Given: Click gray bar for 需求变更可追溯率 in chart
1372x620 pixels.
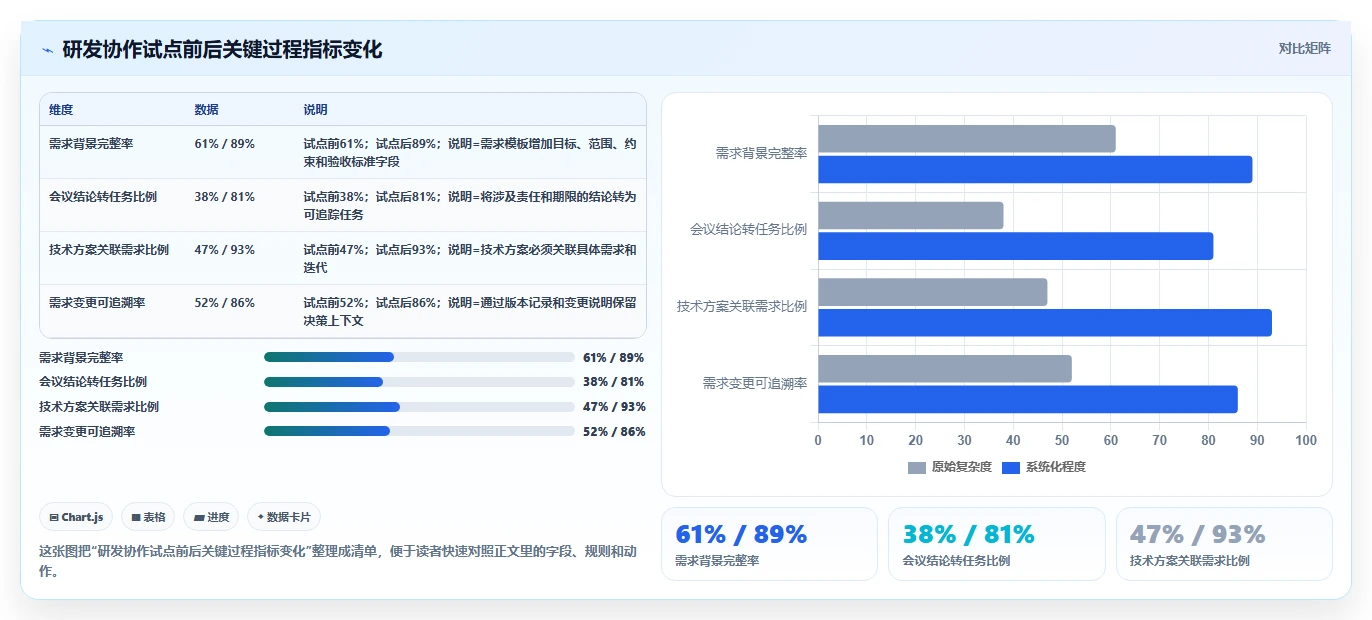Looking at the screenshot, I should click(x=945, y=369).
